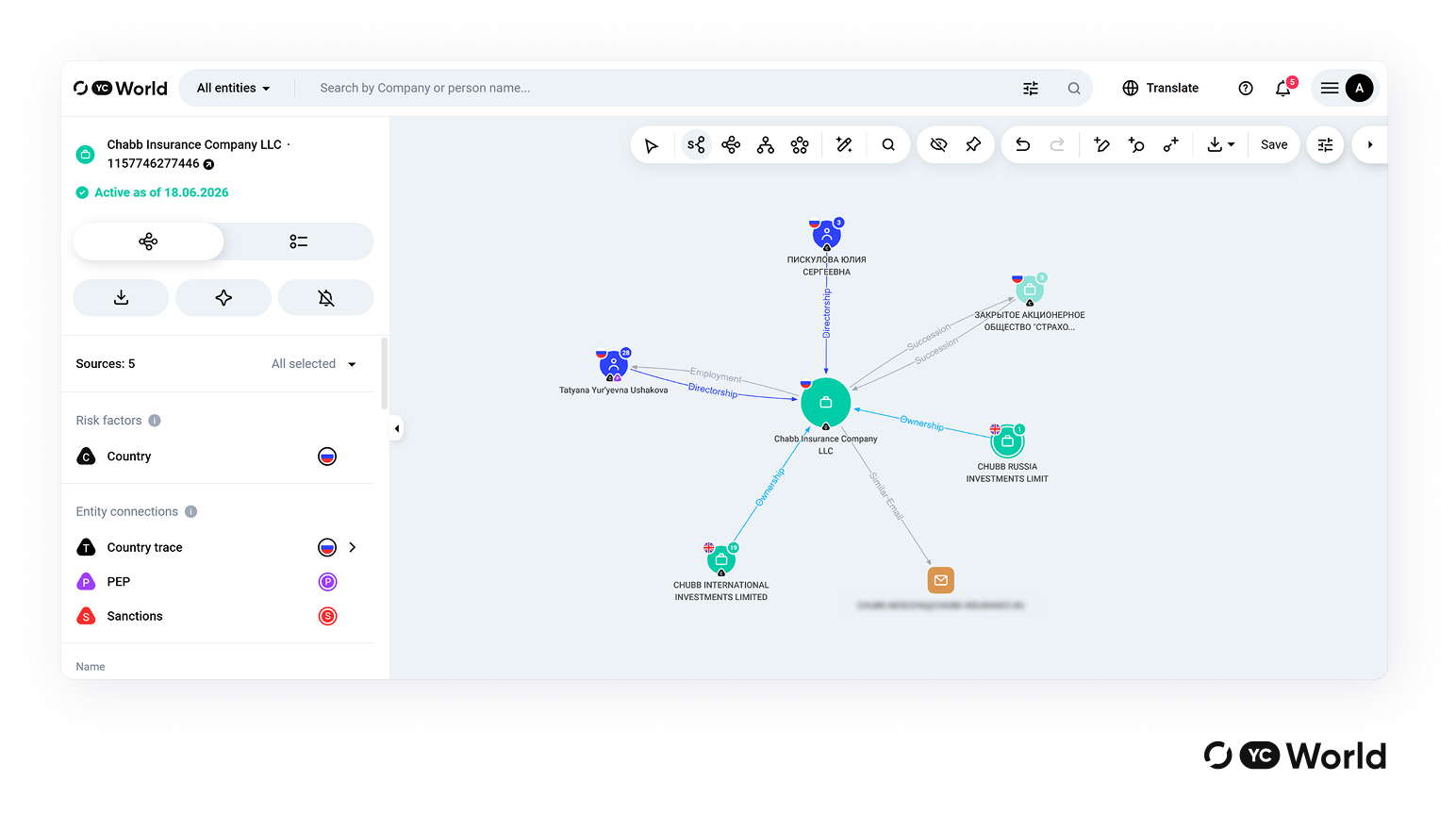Screen dimensions: 1456x831
Task: Switch to the list view tab
Action: click(x=299, y=242)
